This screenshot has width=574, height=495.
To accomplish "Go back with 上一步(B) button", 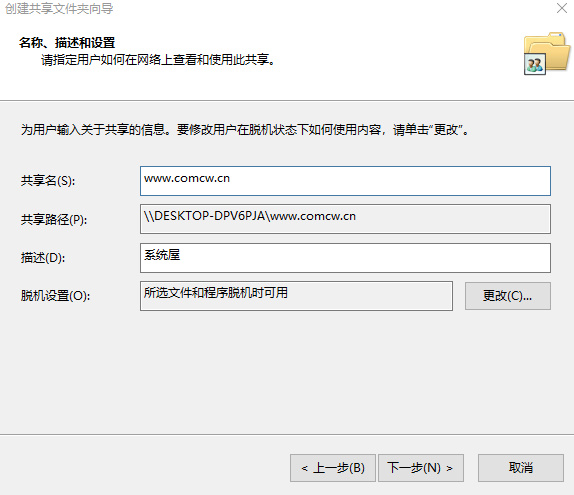I will [333, 468].
